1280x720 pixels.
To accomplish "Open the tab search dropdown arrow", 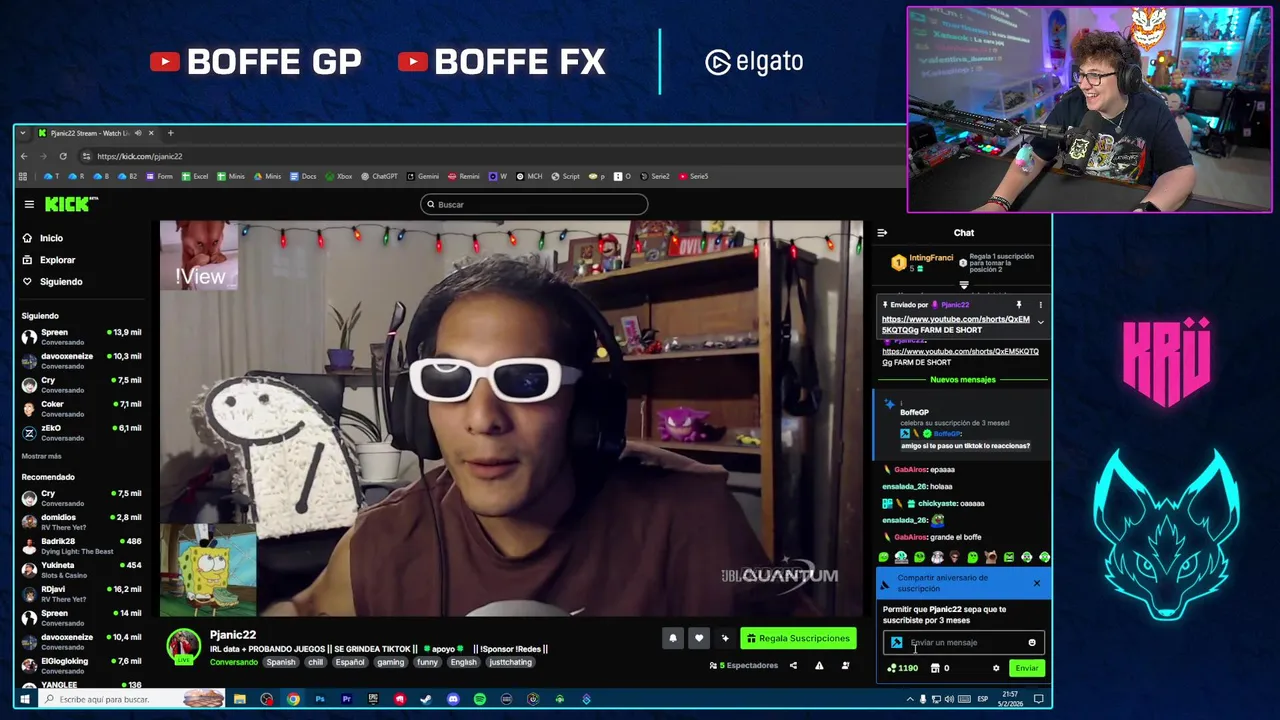I will (23, 133).
